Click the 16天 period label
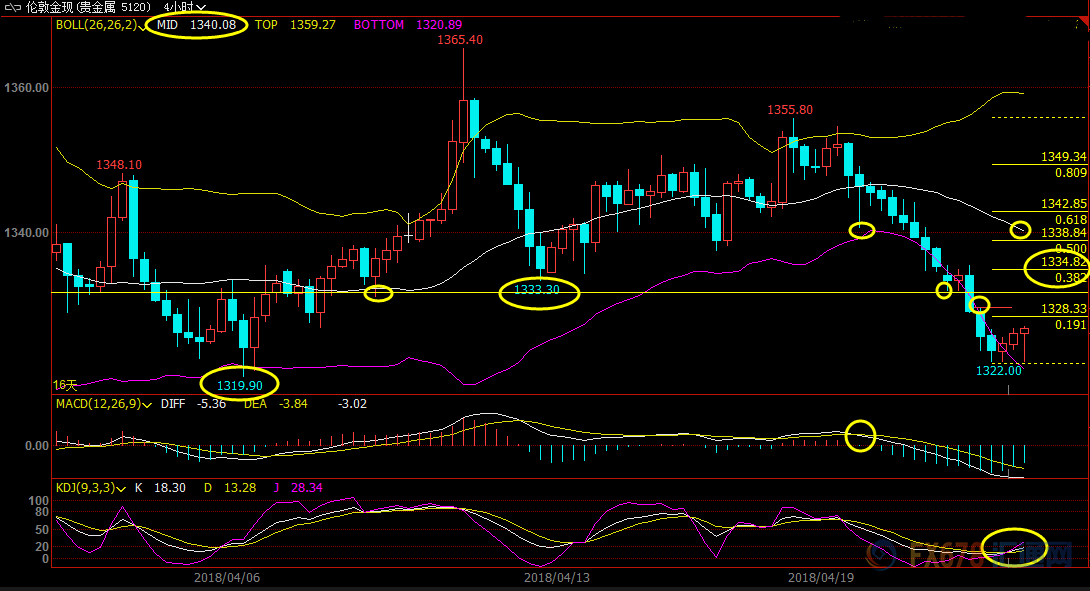This screenshot has height=591, width=1090. (65, 384)
